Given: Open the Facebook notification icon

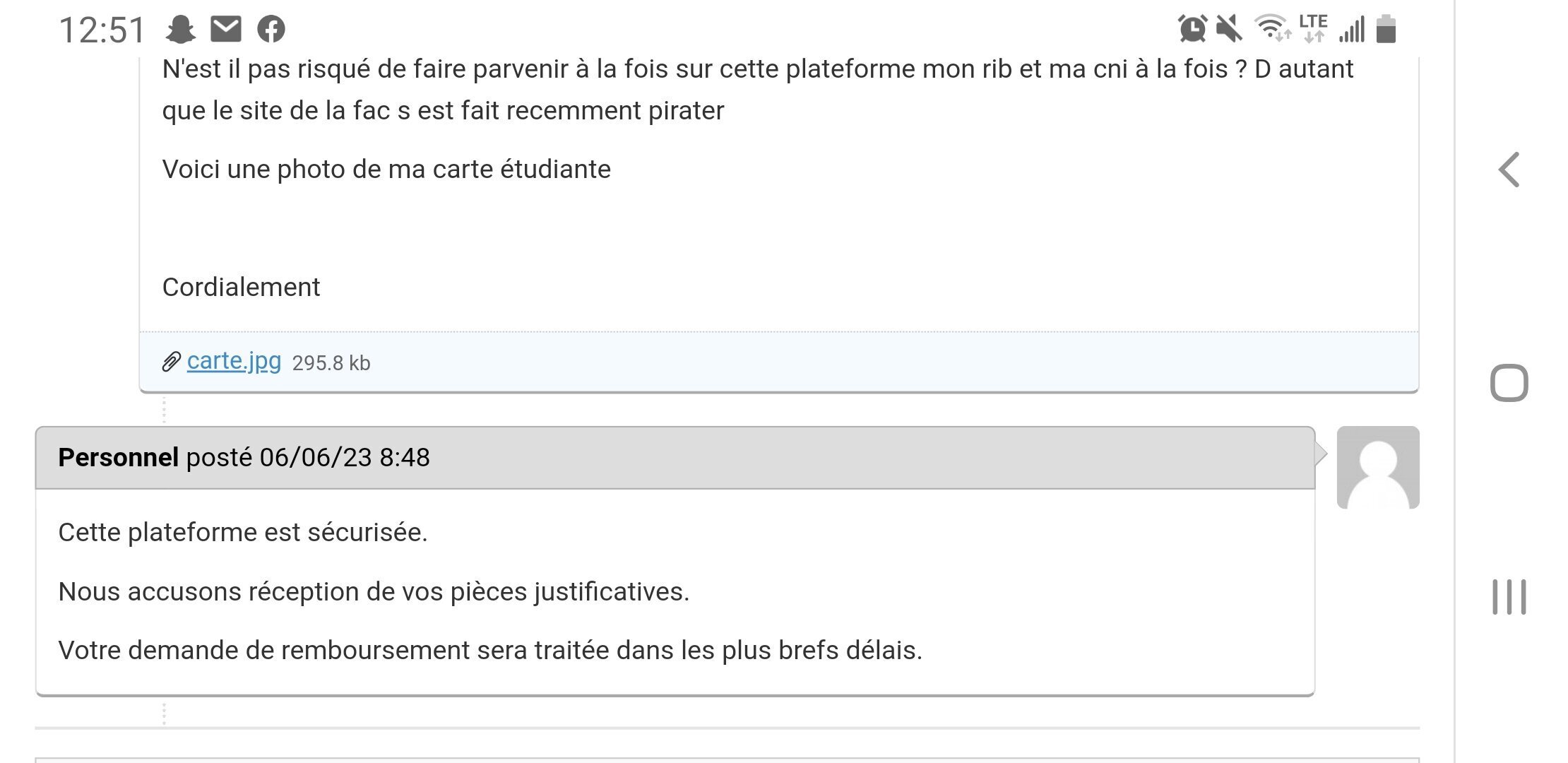Looking at the screenshot, I should 272,28.
